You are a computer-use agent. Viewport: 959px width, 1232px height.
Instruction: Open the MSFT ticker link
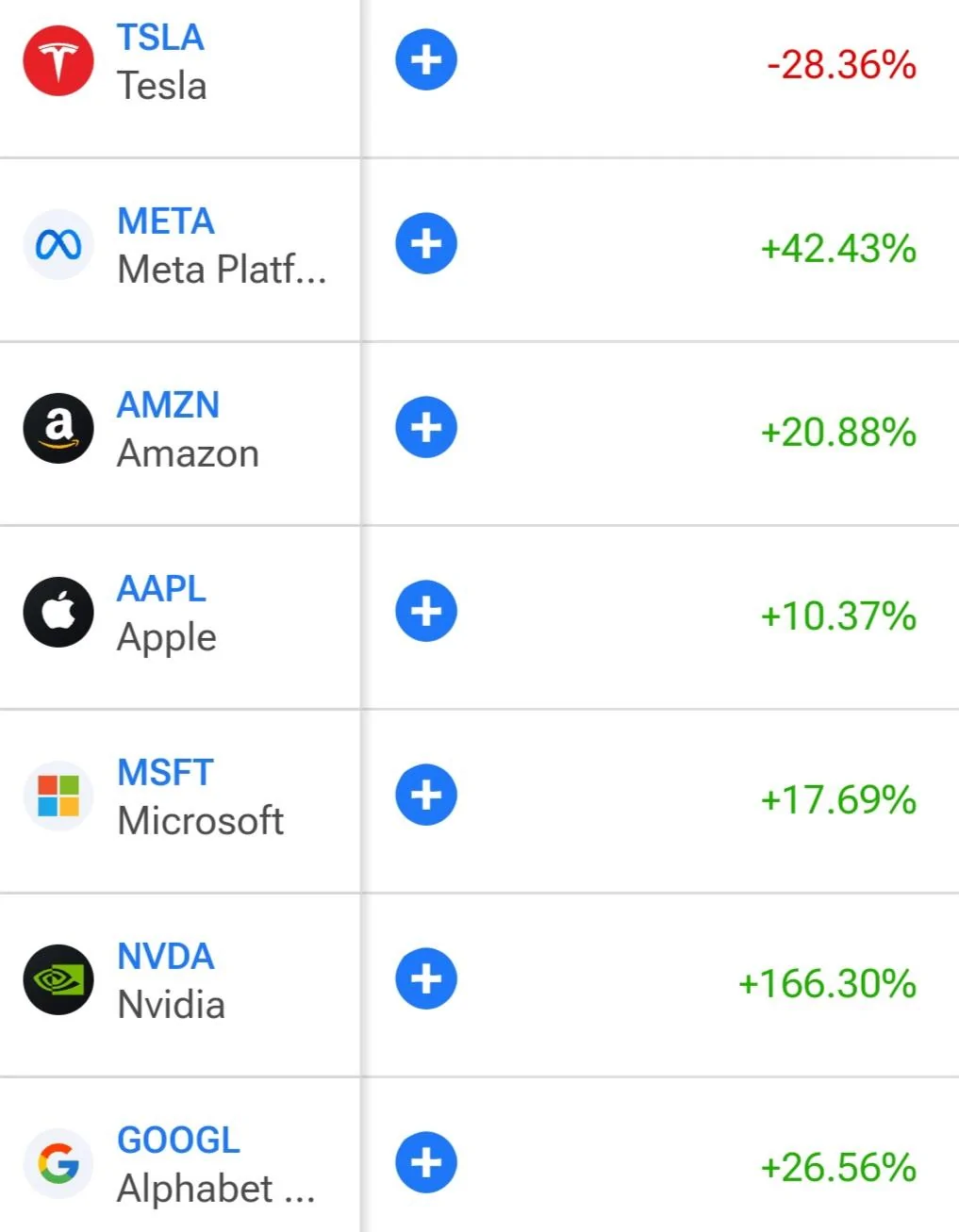(165, 772)
